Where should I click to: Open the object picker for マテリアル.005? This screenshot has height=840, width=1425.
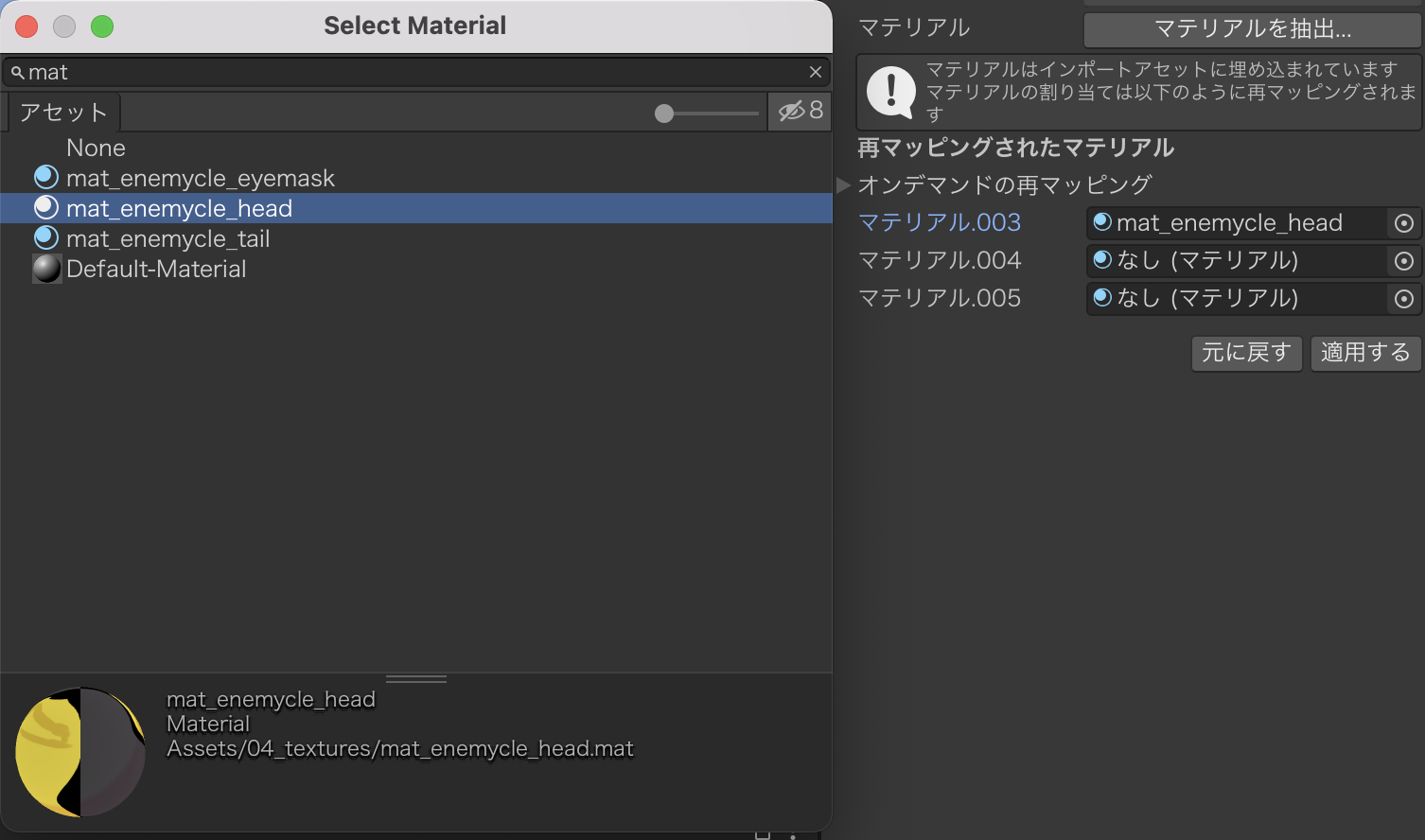1404,299
